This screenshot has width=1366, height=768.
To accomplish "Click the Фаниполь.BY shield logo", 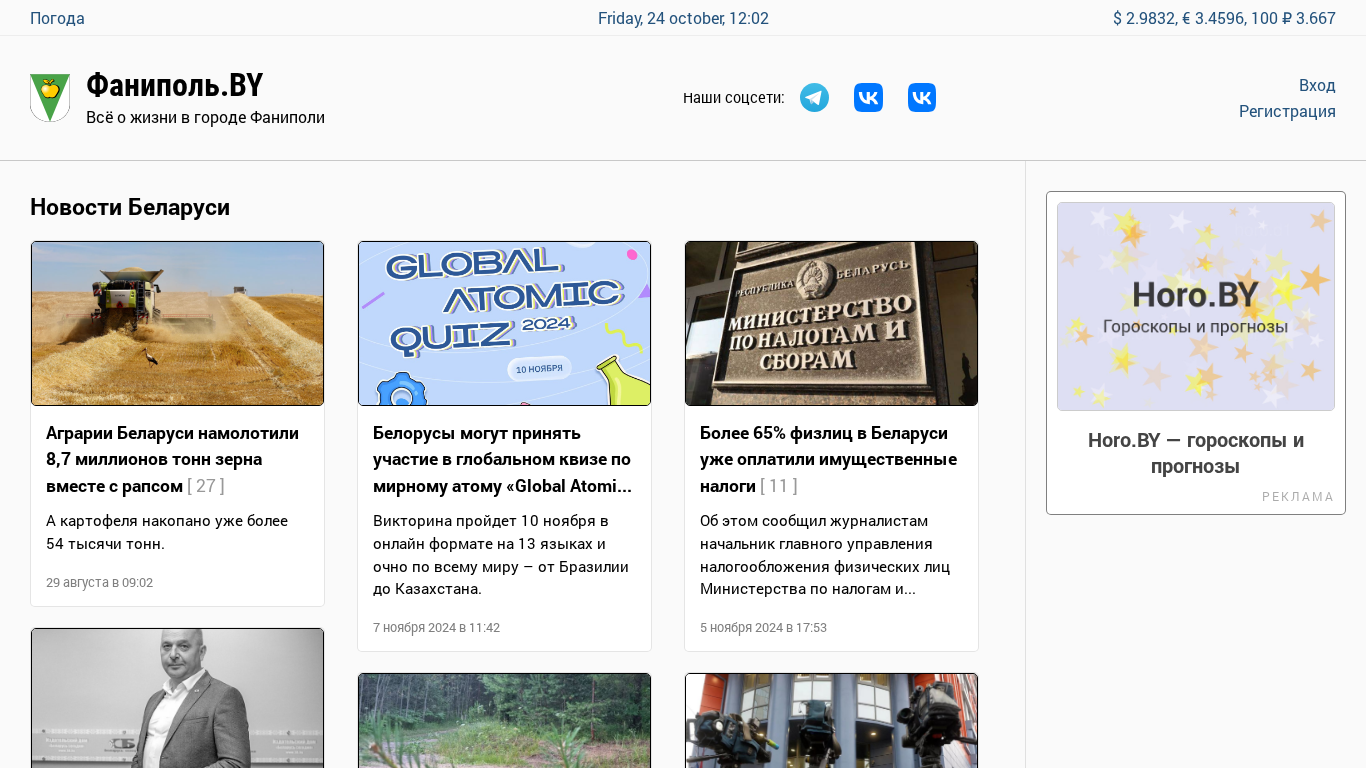I will (50, 98).
